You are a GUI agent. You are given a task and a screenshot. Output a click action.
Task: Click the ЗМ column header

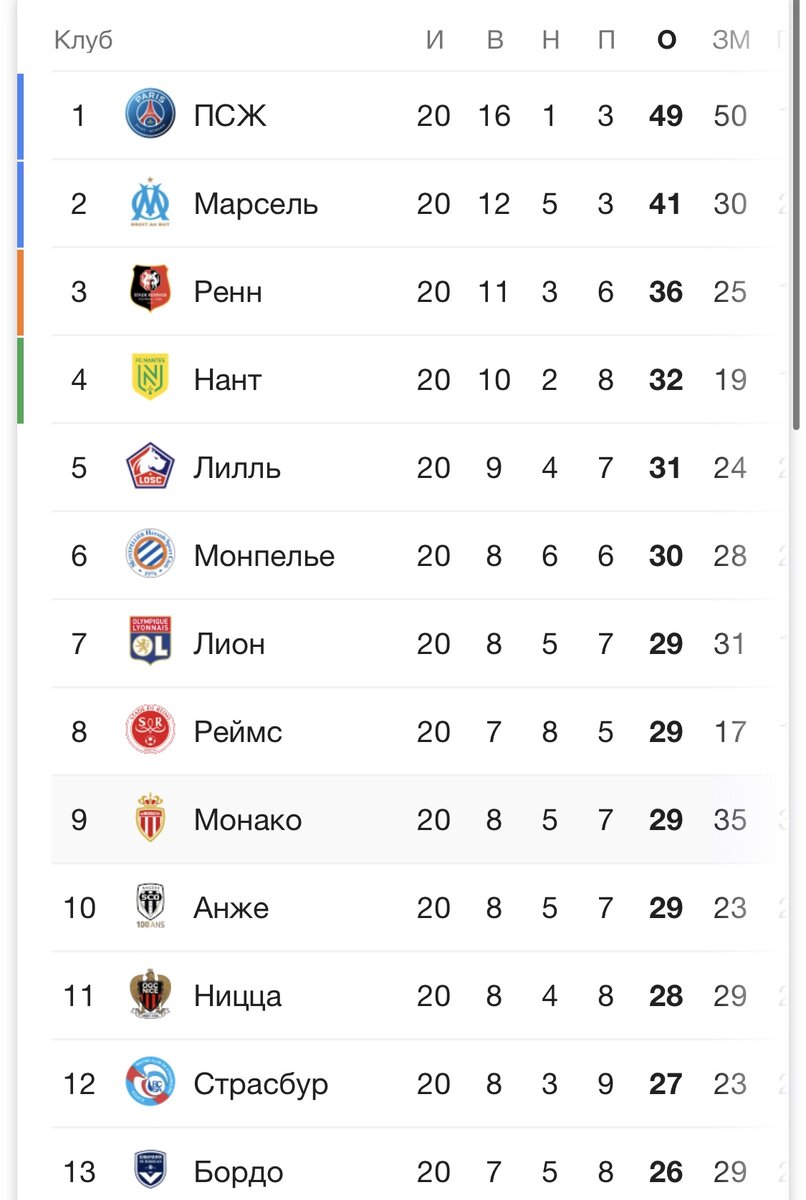click(731, 41)
